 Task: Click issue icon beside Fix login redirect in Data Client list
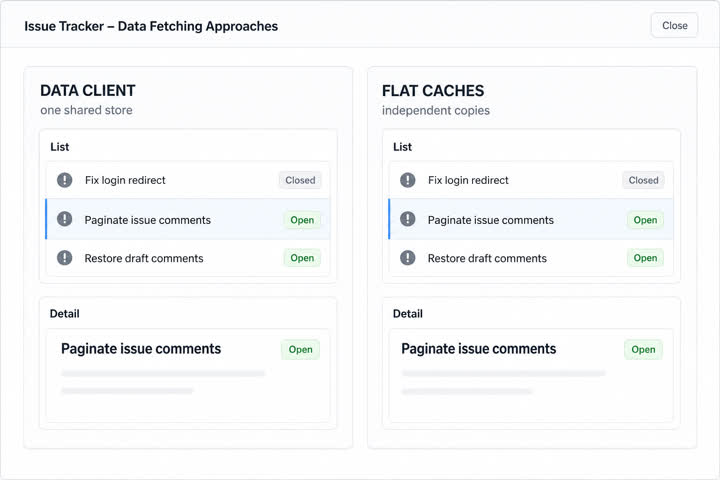tap(64, 180)
